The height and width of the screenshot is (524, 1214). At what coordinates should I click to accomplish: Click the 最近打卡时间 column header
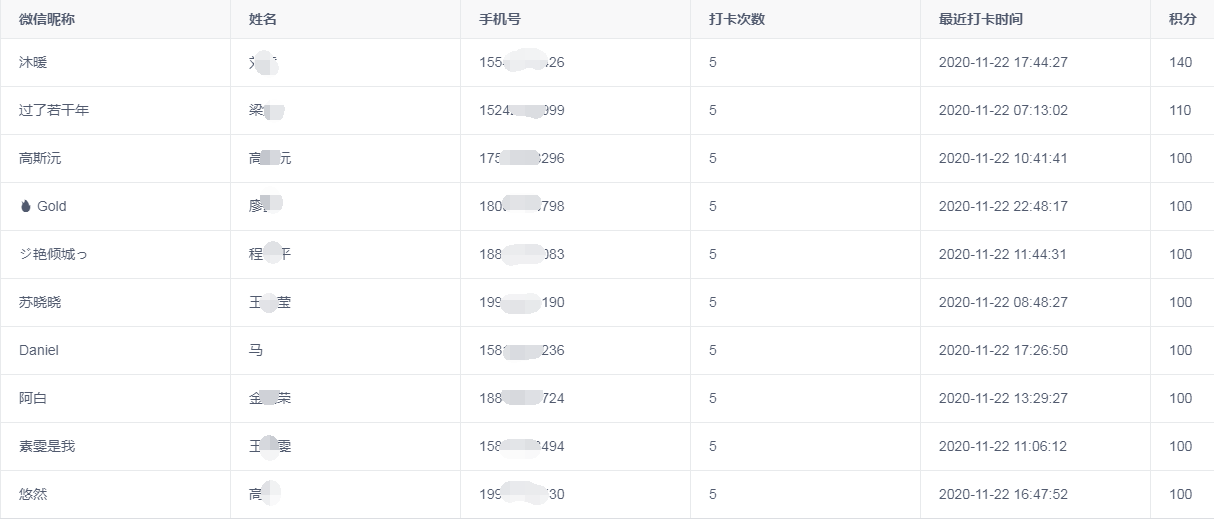(981, 19)
